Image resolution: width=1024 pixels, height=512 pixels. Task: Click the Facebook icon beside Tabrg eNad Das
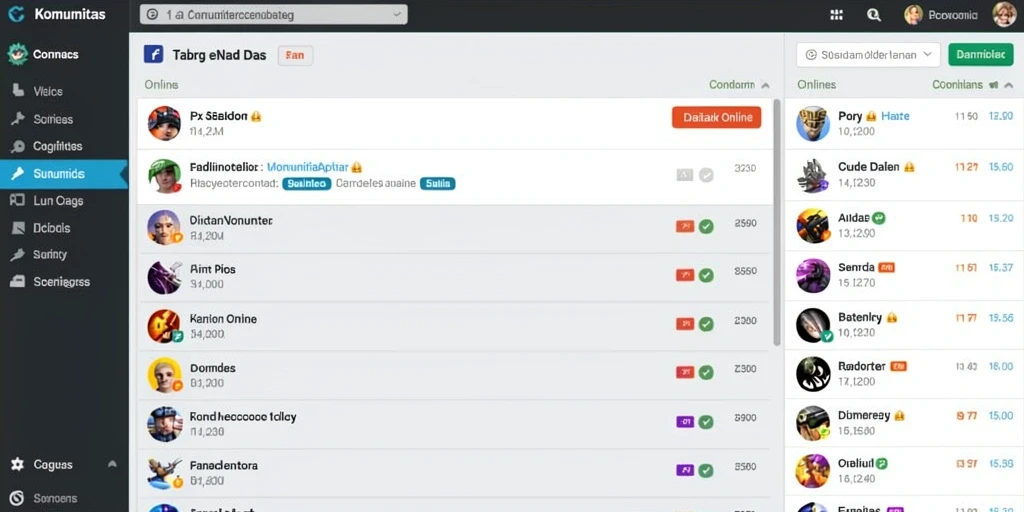tap(153, 54)
